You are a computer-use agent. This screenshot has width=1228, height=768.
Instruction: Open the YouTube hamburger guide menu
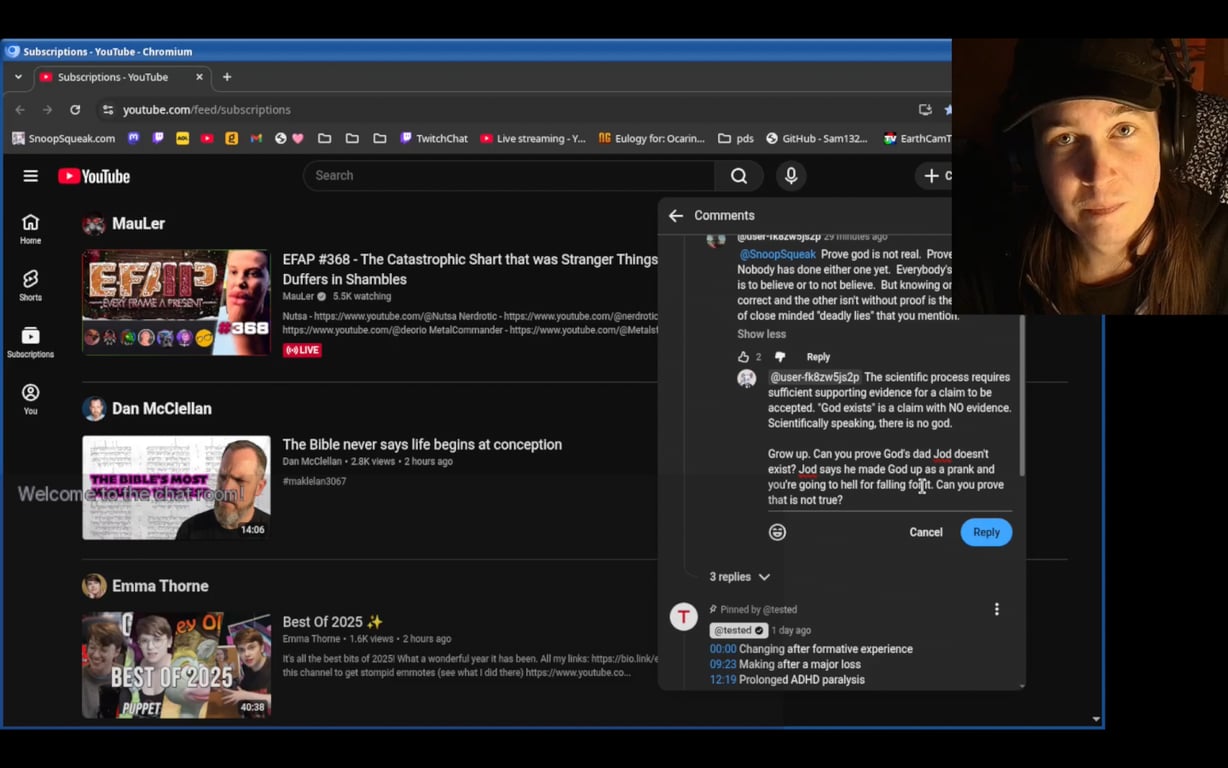click(x=31, y=176)
